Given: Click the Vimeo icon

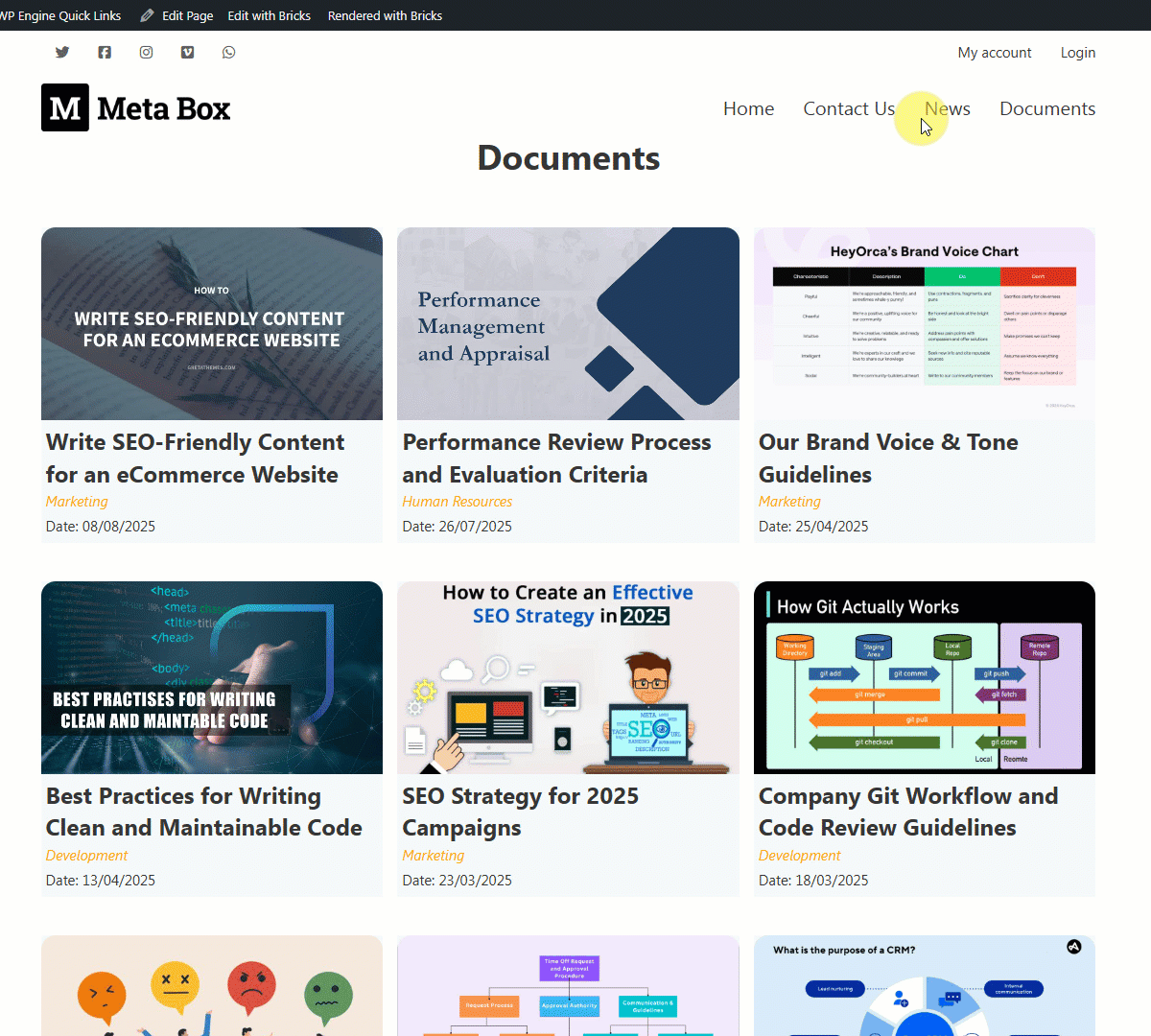Looking at the screenshot, I should (x=187, y=53).
